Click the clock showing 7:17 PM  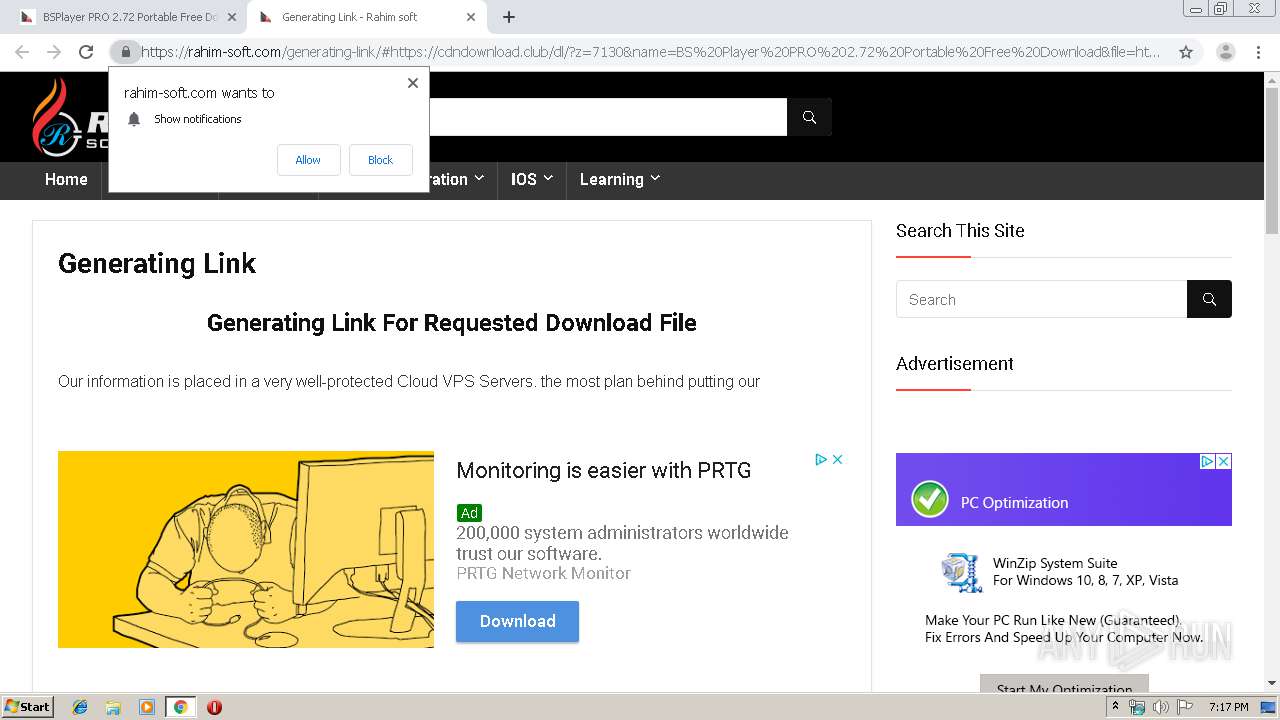click(1228, 707)
